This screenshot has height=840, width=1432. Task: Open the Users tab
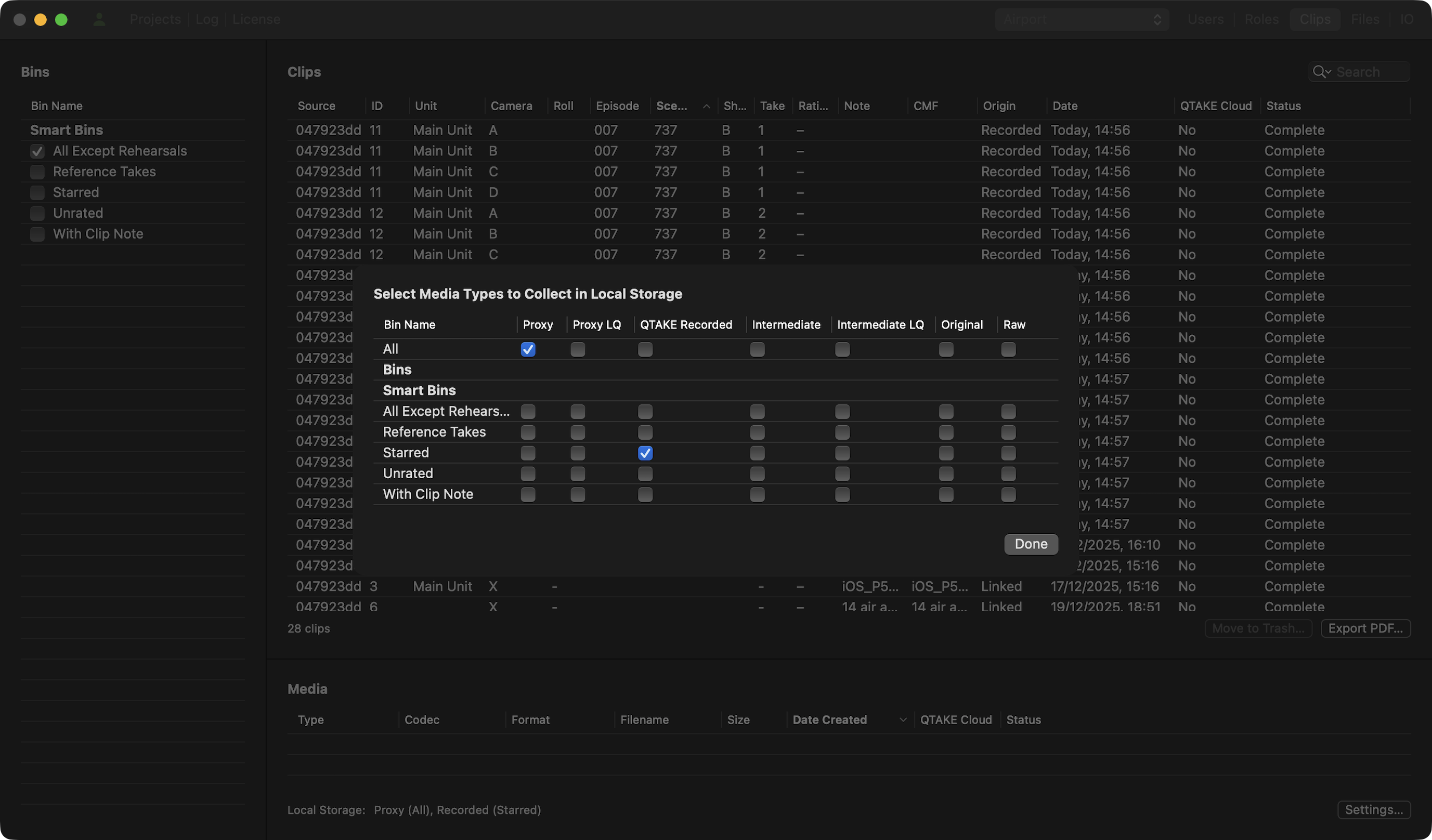pos(1205,19)
